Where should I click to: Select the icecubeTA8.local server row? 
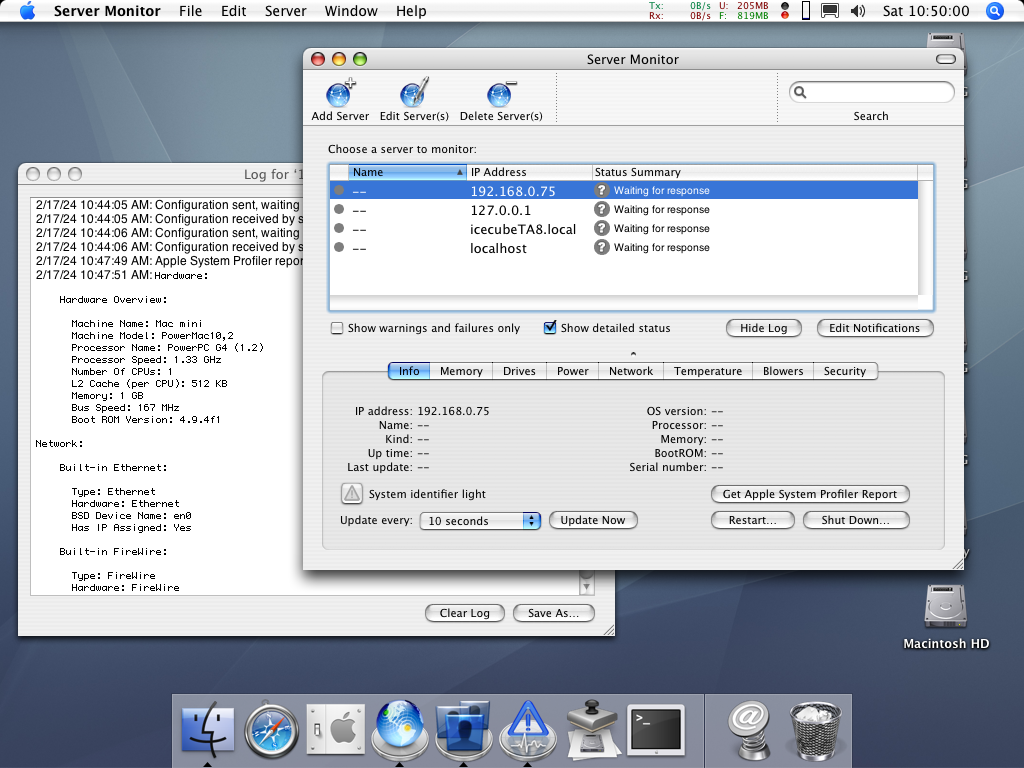pos(624,229)
